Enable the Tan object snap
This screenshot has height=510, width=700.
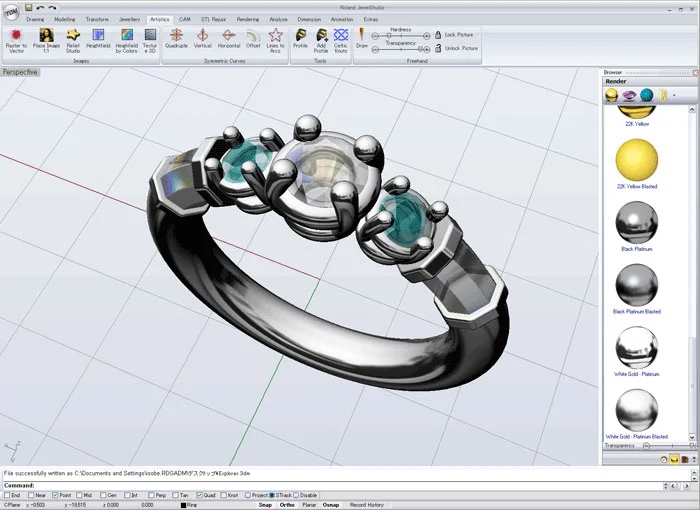(175, 495)
